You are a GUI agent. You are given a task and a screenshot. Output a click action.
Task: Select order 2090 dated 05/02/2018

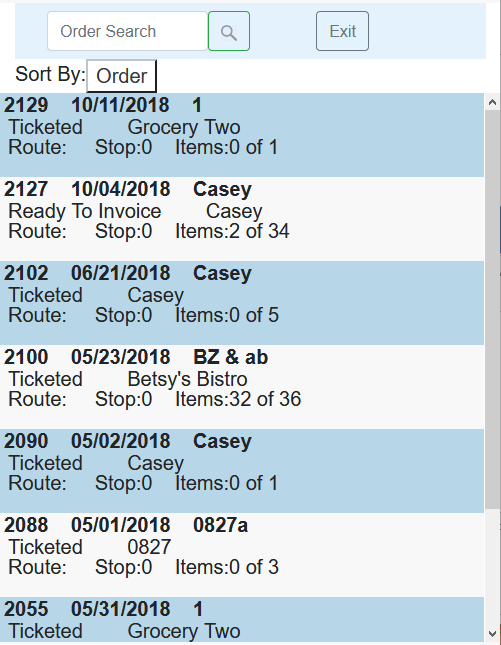pos(242,471)
